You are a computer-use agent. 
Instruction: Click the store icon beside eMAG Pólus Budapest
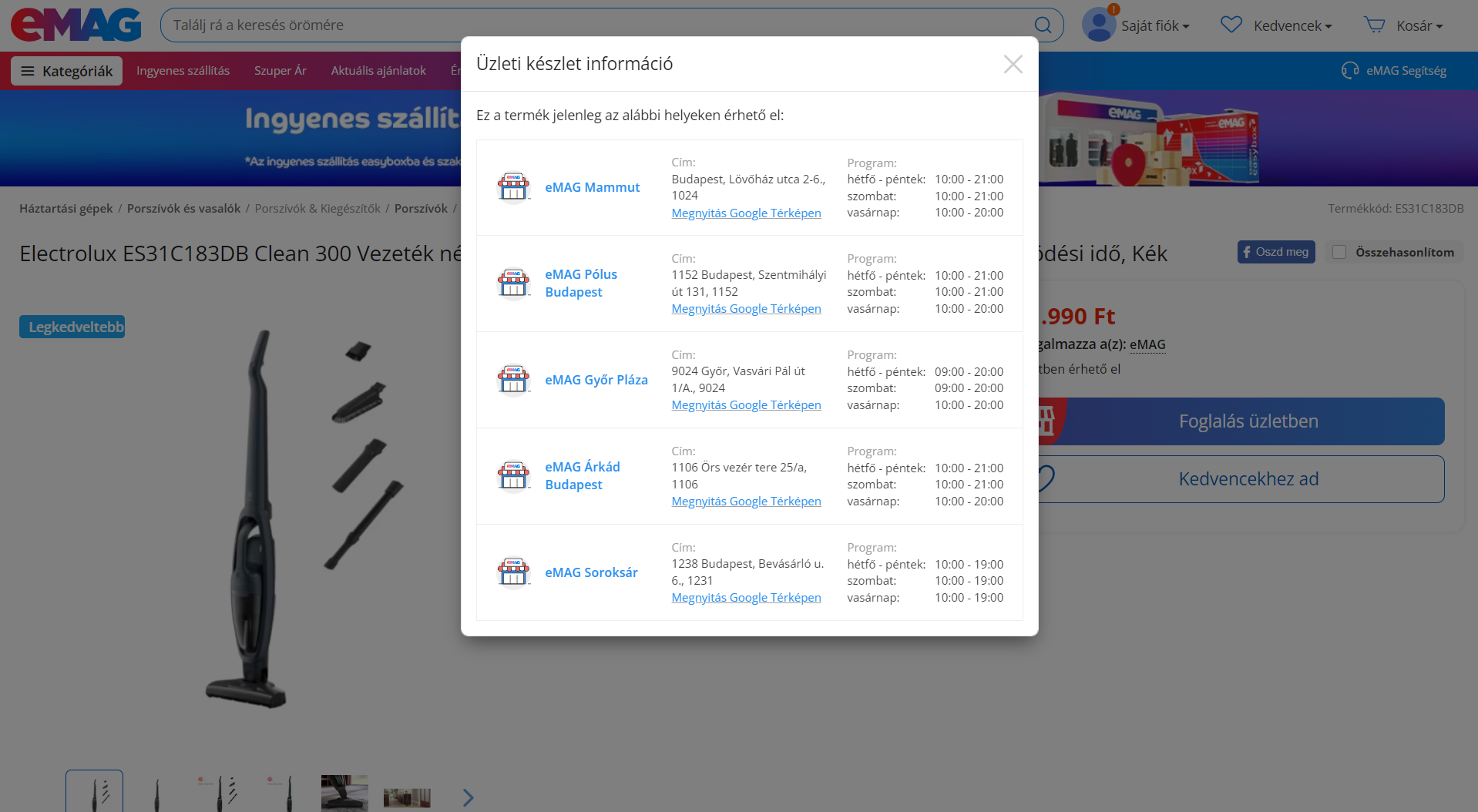pos(513,284)
